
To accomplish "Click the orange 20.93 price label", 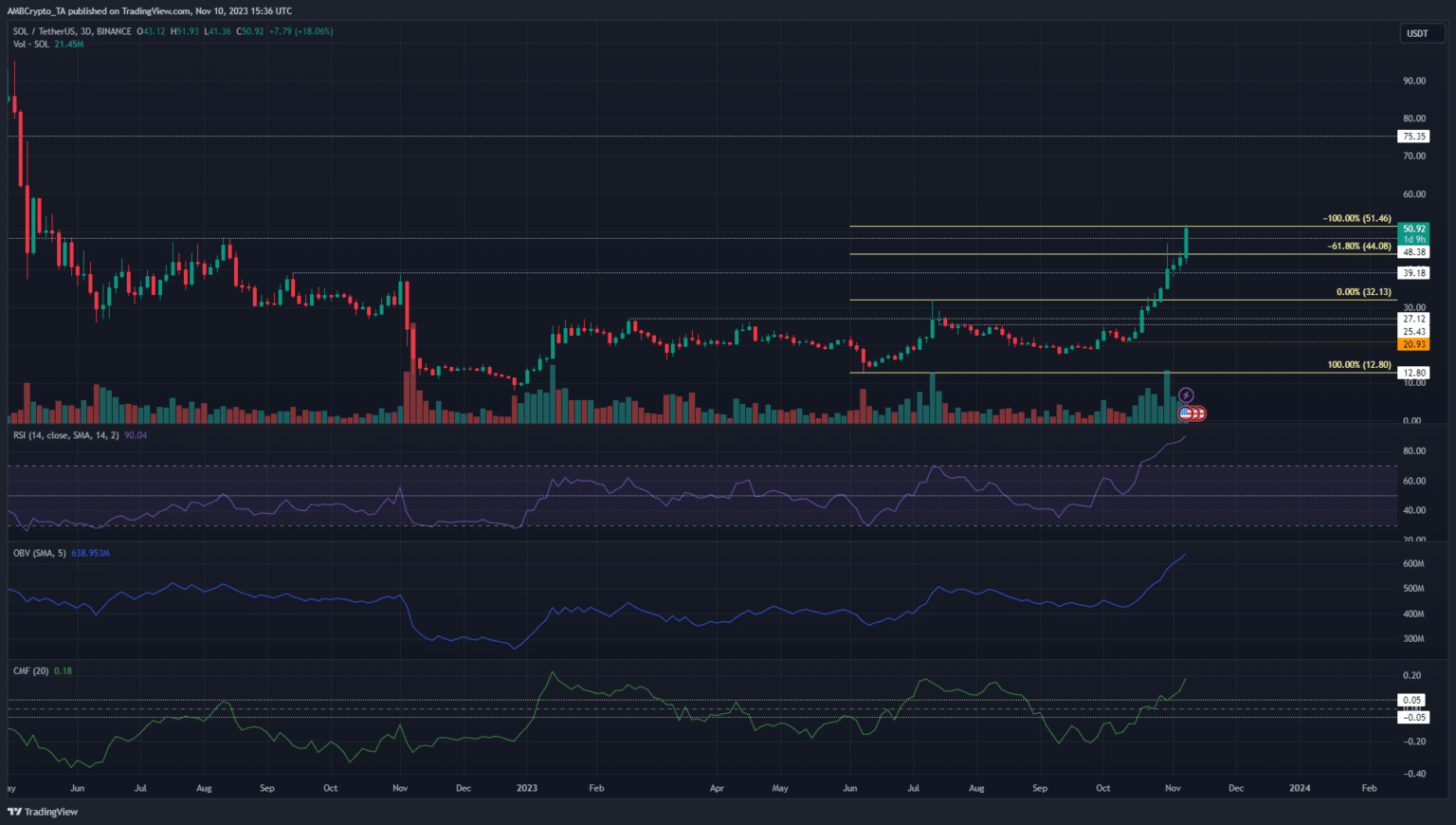I will [x=1414, y=344].
